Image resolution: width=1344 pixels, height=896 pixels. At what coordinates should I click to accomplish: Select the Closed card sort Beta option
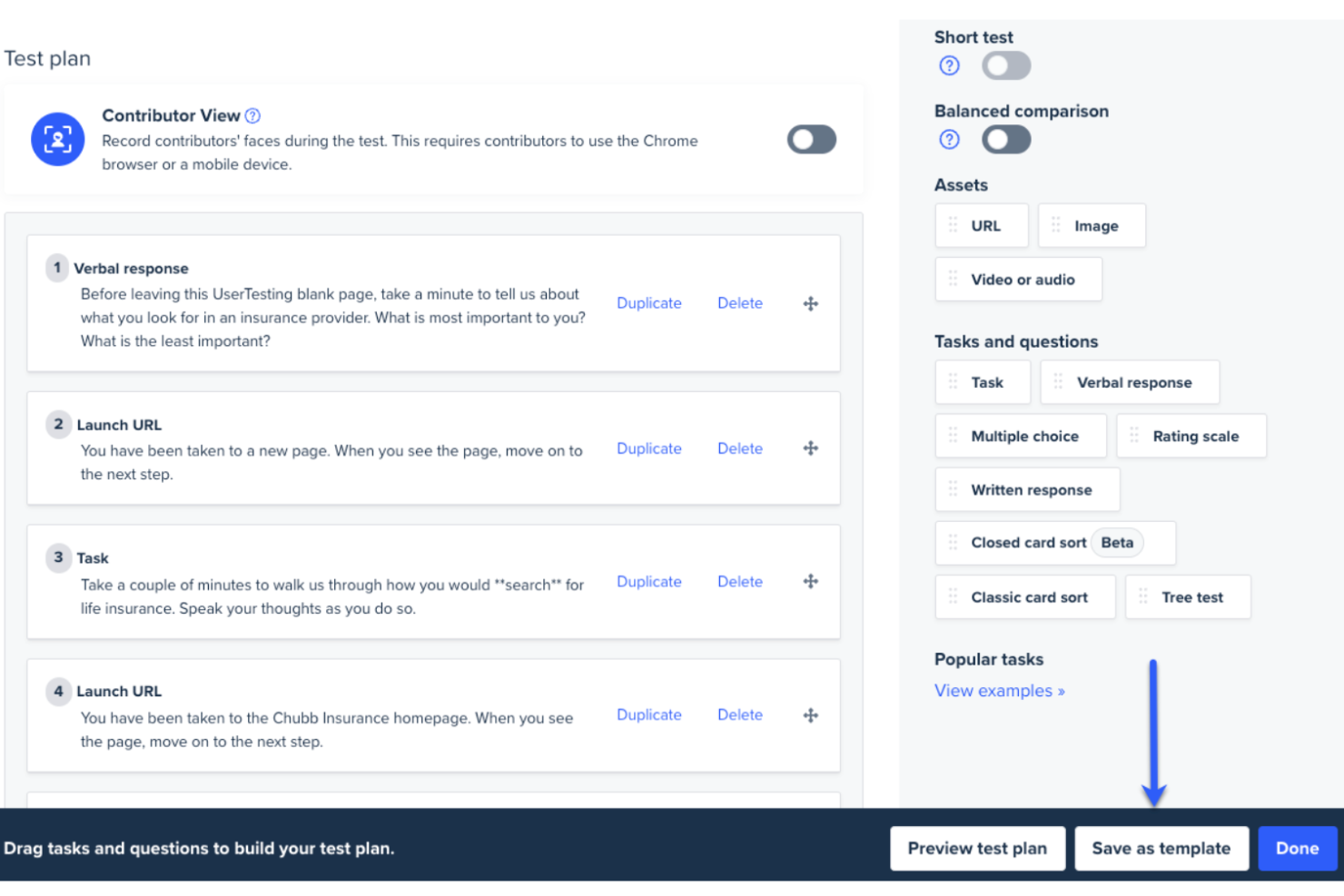(1053, 542)
